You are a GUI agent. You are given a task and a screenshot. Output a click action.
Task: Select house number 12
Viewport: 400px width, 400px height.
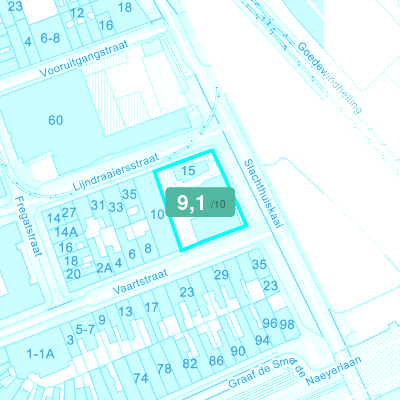[77, 13]
